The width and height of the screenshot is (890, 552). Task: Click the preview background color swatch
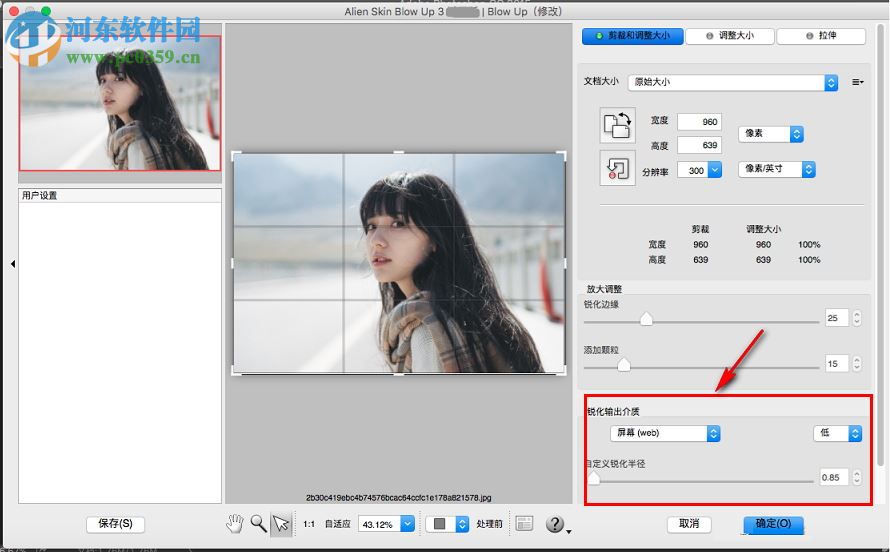coord(439,524)
